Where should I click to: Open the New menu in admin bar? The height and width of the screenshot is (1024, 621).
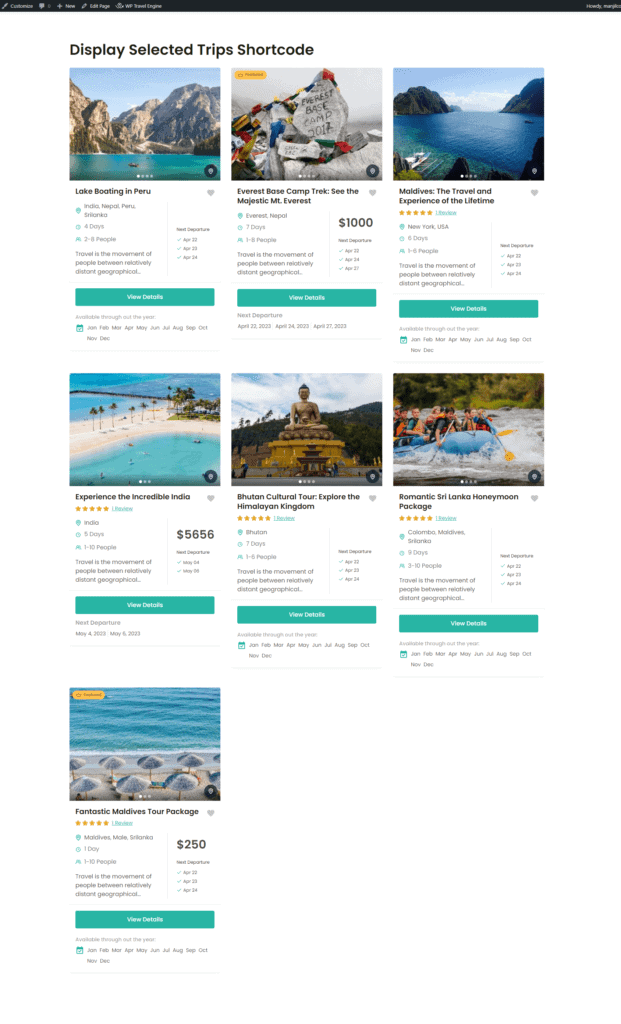click(x=66, y=6)
